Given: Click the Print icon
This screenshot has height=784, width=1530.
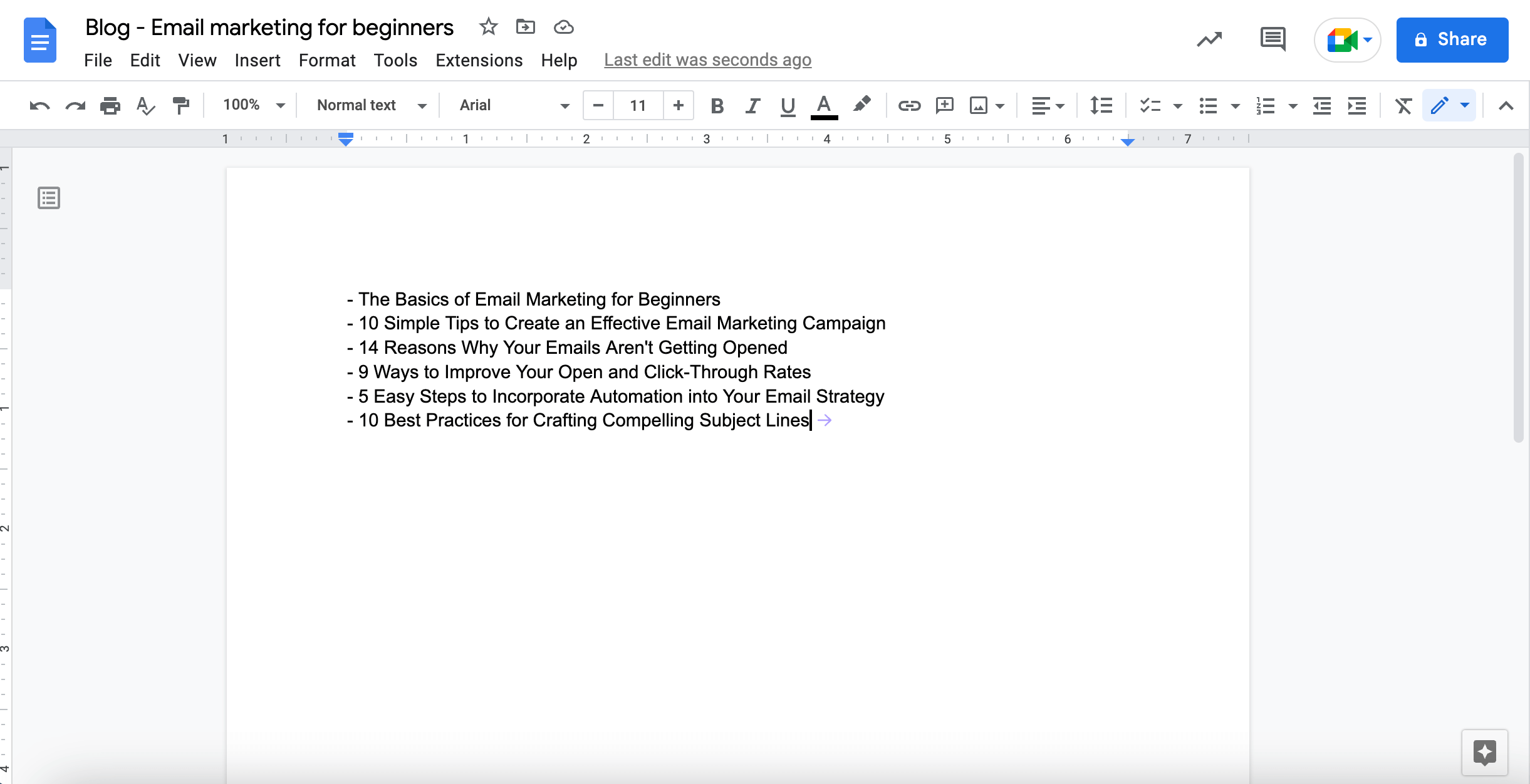Looking at the screenshot, I should (110, 105).
